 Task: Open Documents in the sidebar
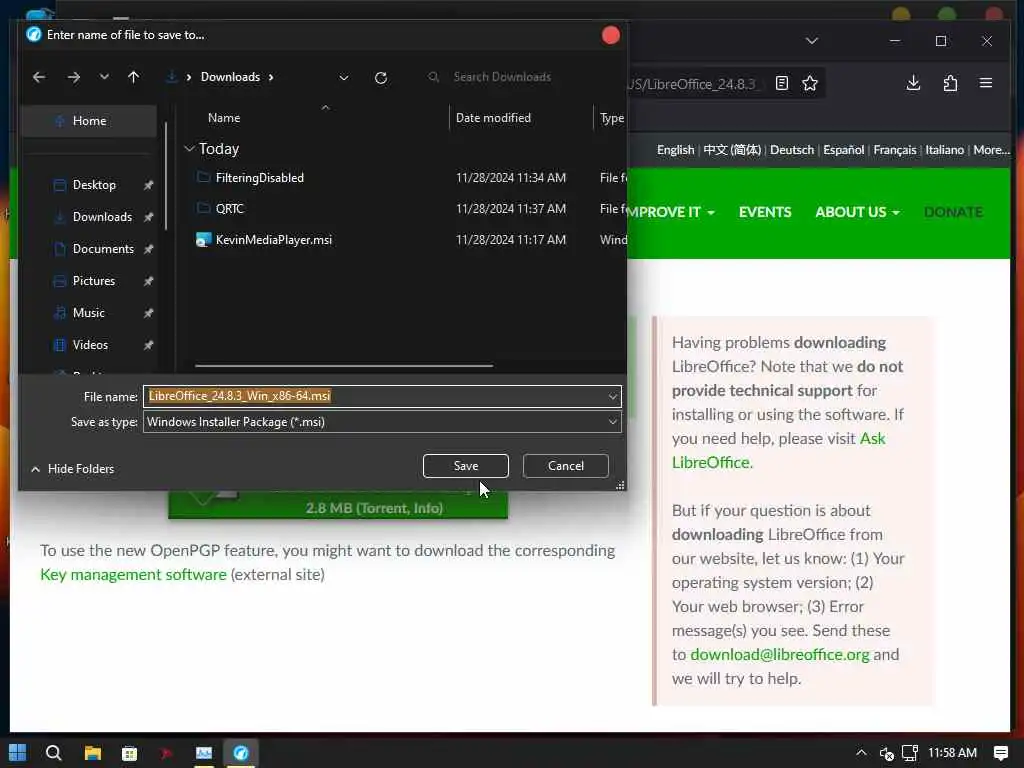103,249
